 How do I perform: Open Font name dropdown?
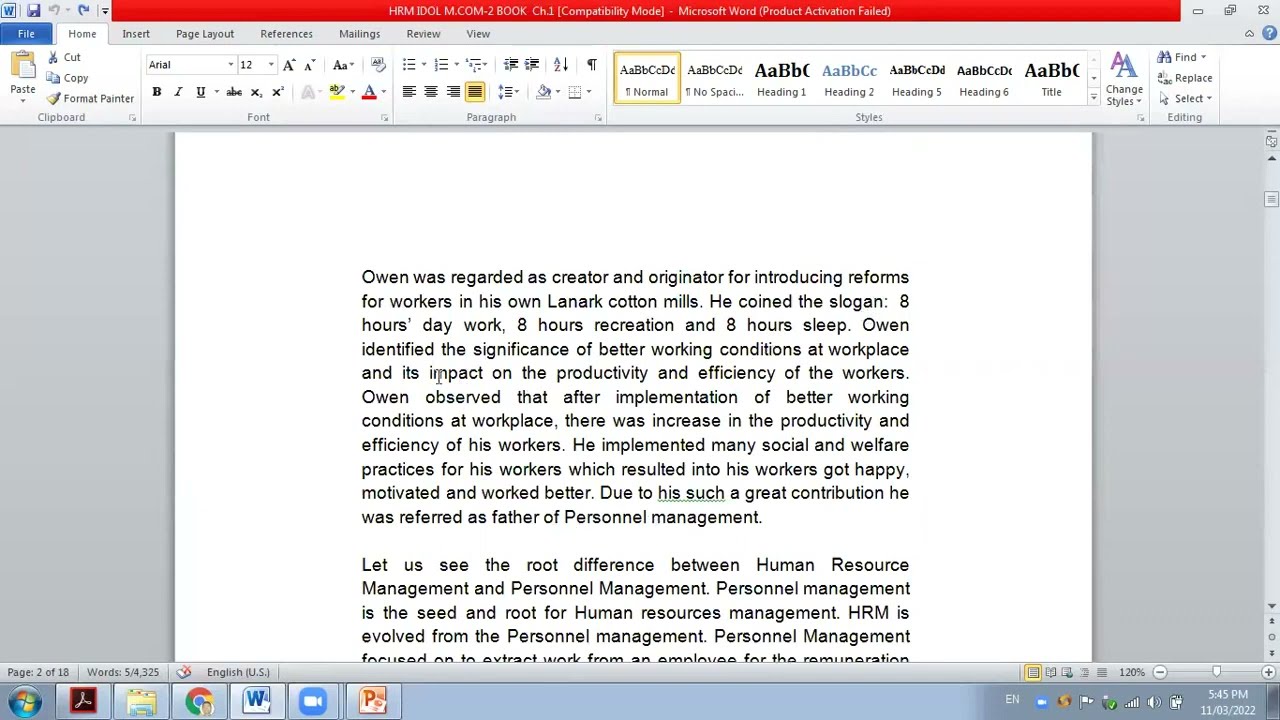tap(230, 65)
